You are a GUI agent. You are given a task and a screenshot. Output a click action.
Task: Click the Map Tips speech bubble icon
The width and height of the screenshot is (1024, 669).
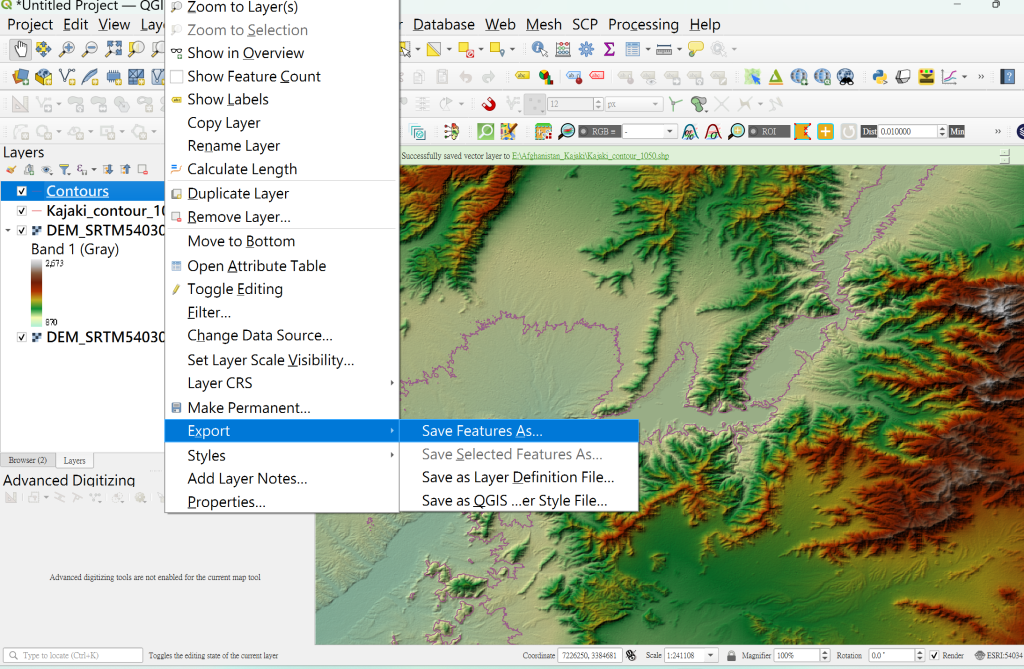pos(696,49)
